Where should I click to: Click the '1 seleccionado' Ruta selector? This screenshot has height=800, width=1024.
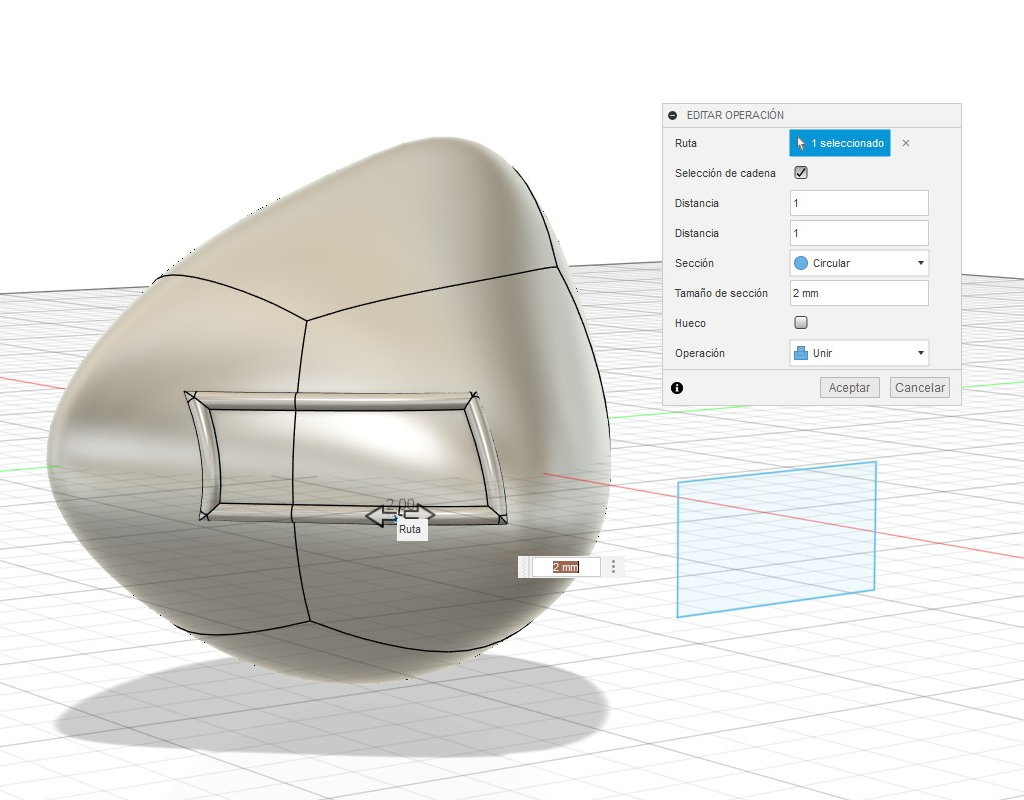(839, 143)
